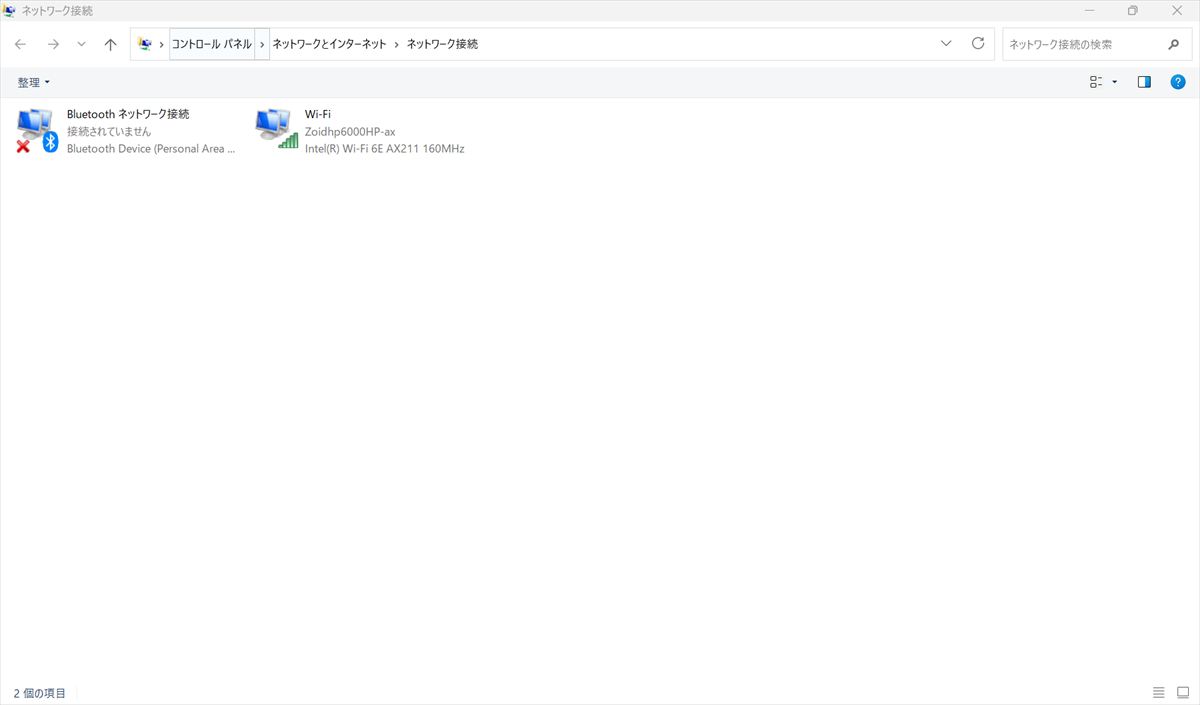1200x705 pixels.
Task: Open the help question mark icon
Action: tap(1177, 82)
